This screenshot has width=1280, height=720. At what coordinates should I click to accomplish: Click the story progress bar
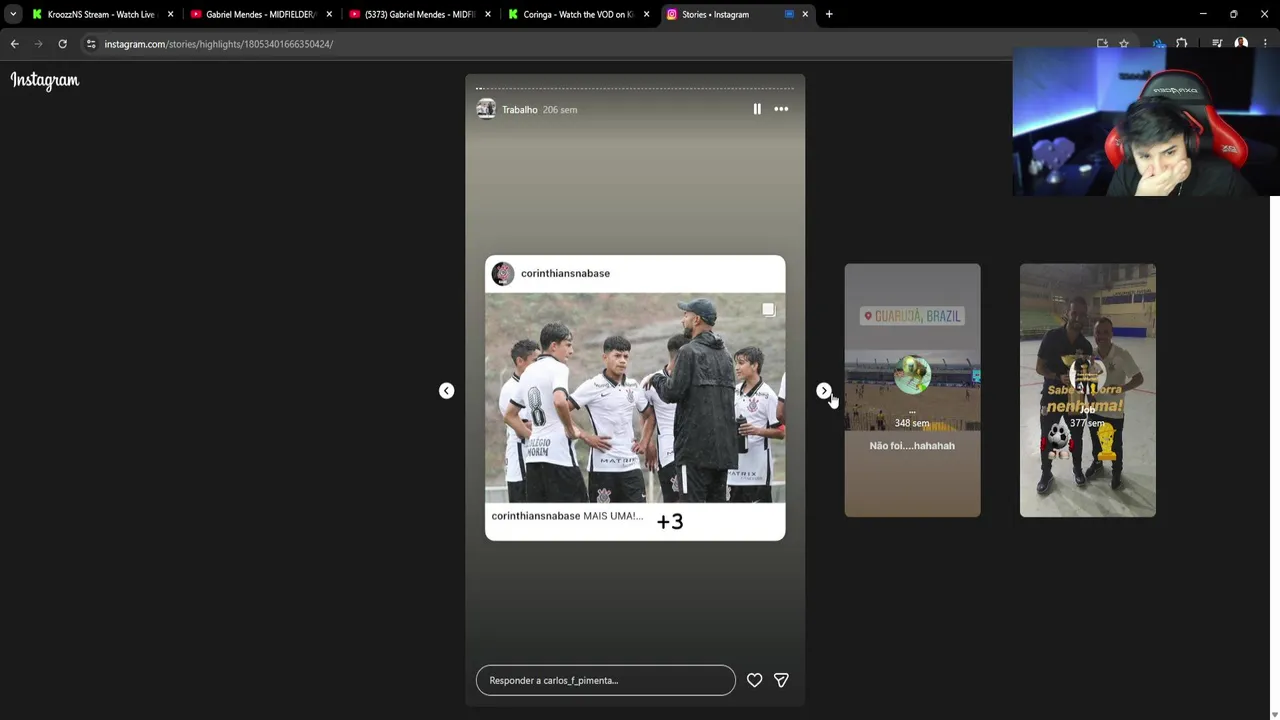(x=635, y=88)
